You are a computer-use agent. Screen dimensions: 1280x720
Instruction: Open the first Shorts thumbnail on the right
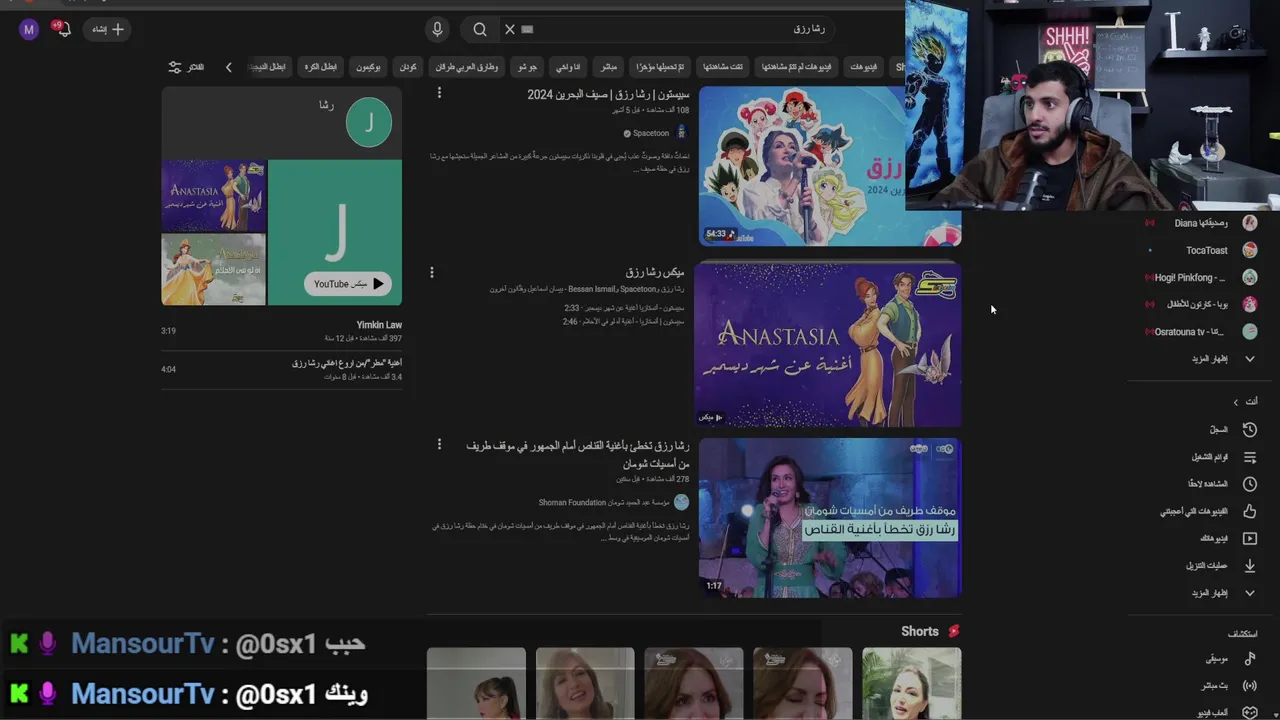pyautogui.click(x=911, y=684)
